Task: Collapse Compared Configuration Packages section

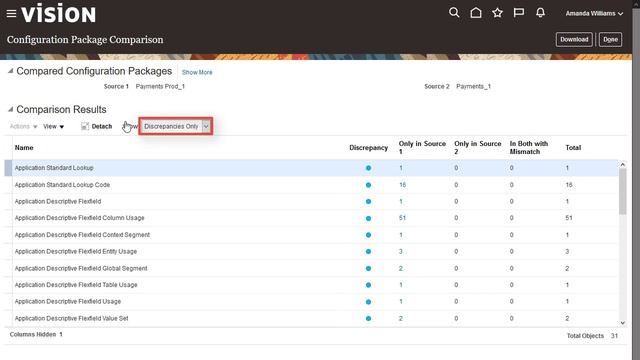Action: (x=11, y=71)
